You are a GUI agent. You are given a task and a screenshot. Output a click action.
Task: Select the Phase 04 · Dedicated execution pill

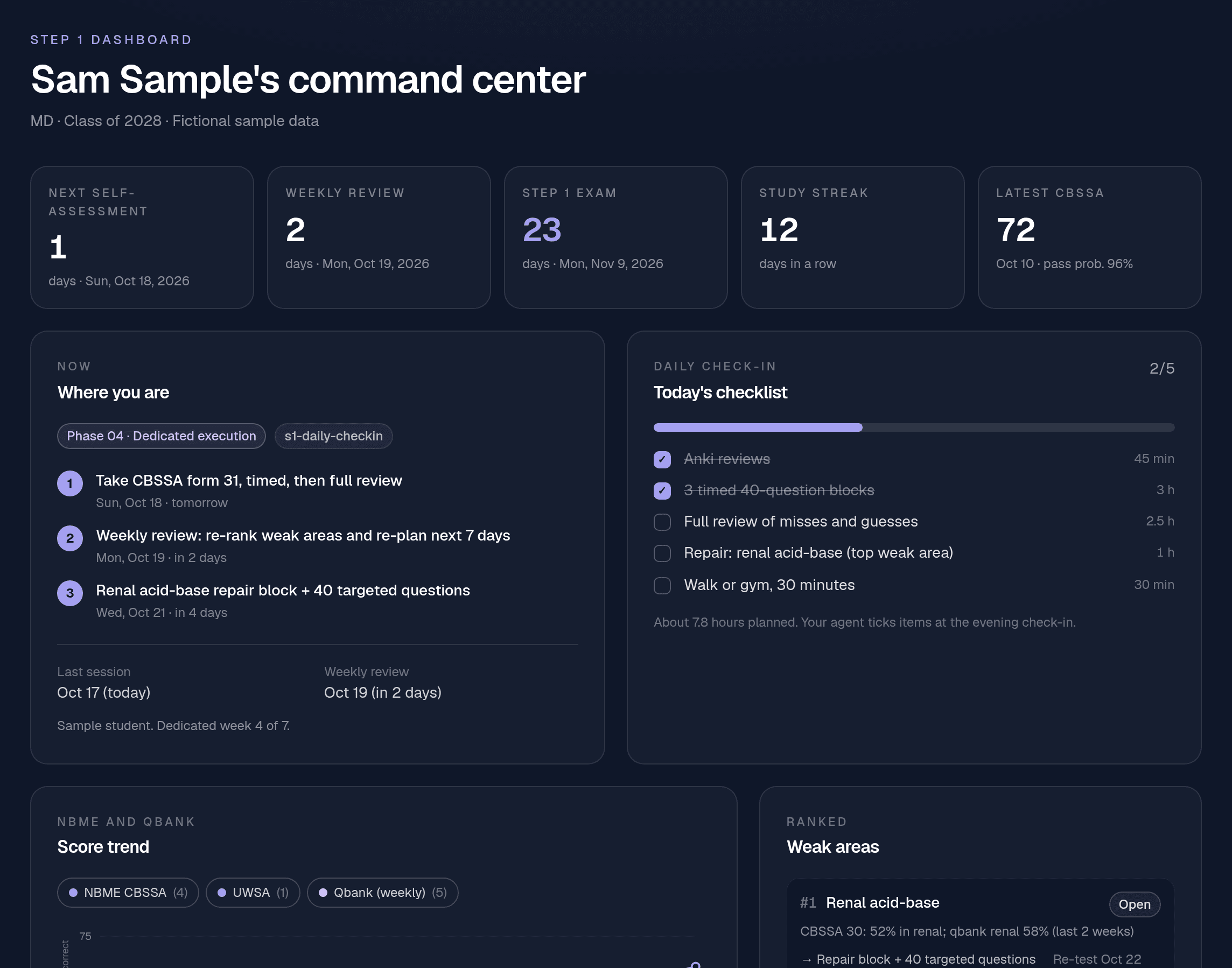click(162, 436)
